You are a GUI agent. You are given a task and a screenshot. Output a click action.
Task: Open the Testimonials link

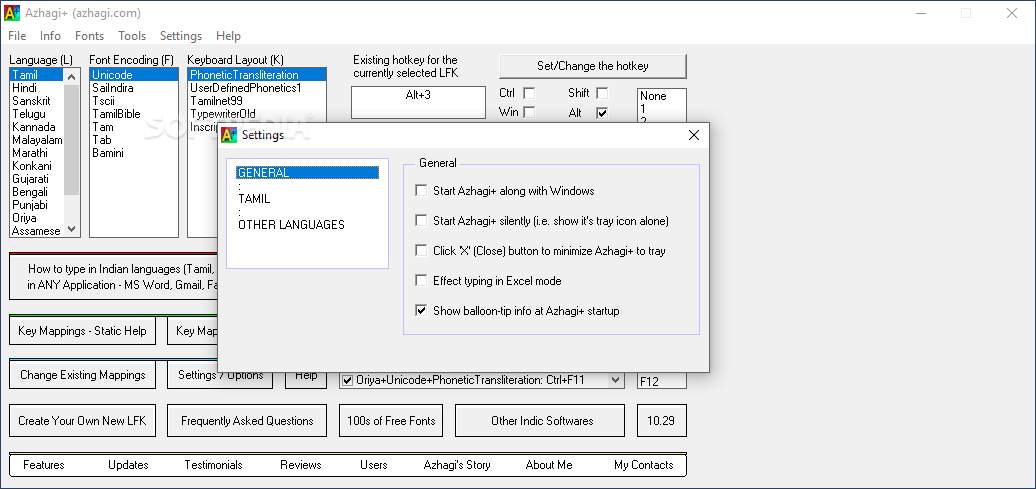(213, 465)
